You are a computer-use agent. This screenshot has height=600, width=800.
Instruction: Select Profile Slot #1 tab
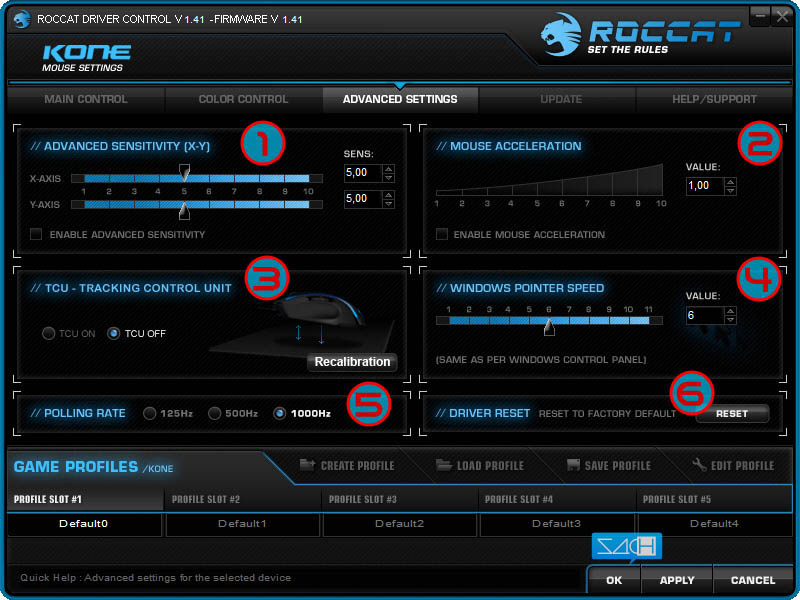[x=85, y=499]
